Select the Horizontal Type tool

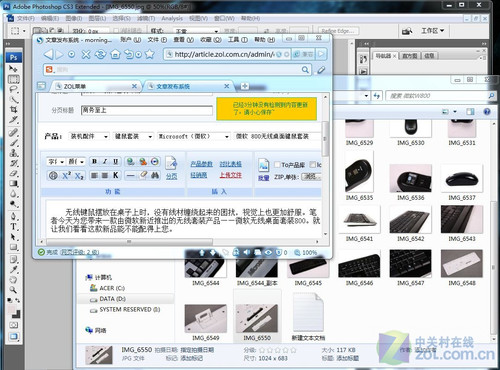(14, 227)
